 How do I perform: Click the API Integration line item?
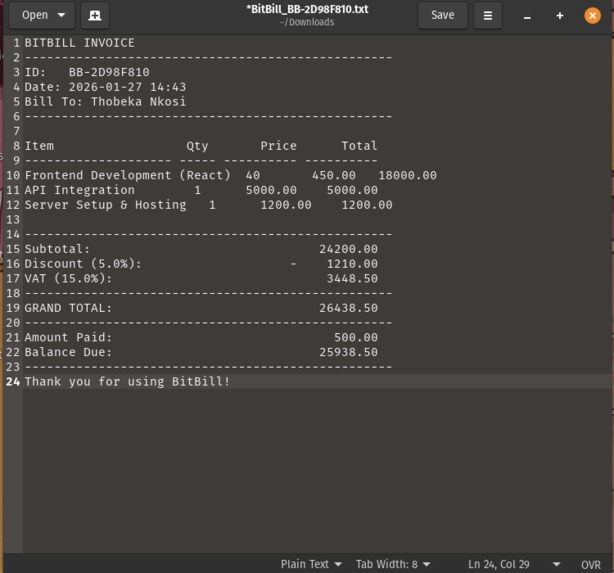79,190
